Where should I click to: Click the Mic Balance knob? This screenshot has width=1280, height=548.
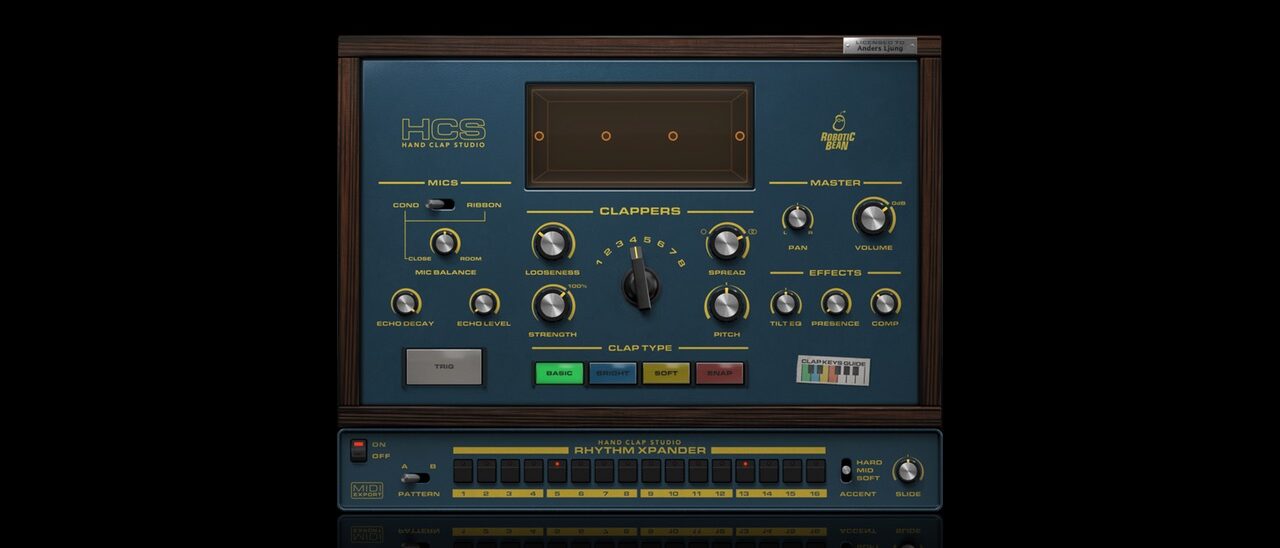[x=445, y=242]
